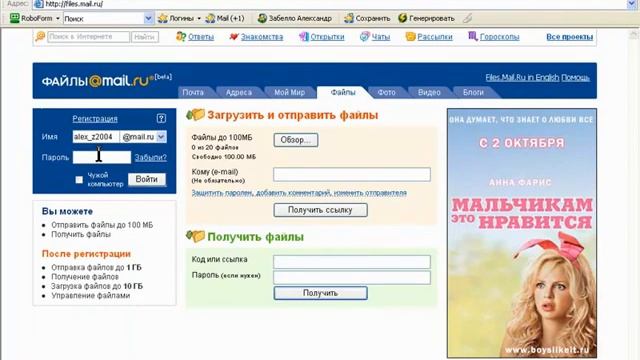
Task: Toggle the Чужой компьютер checkbox
Action: [79, 180]
